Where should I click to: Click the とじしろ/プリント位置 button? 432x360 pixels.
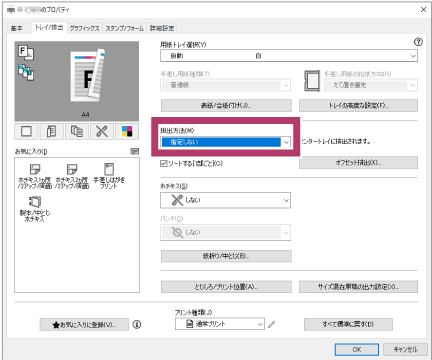[x=226, y=287]
